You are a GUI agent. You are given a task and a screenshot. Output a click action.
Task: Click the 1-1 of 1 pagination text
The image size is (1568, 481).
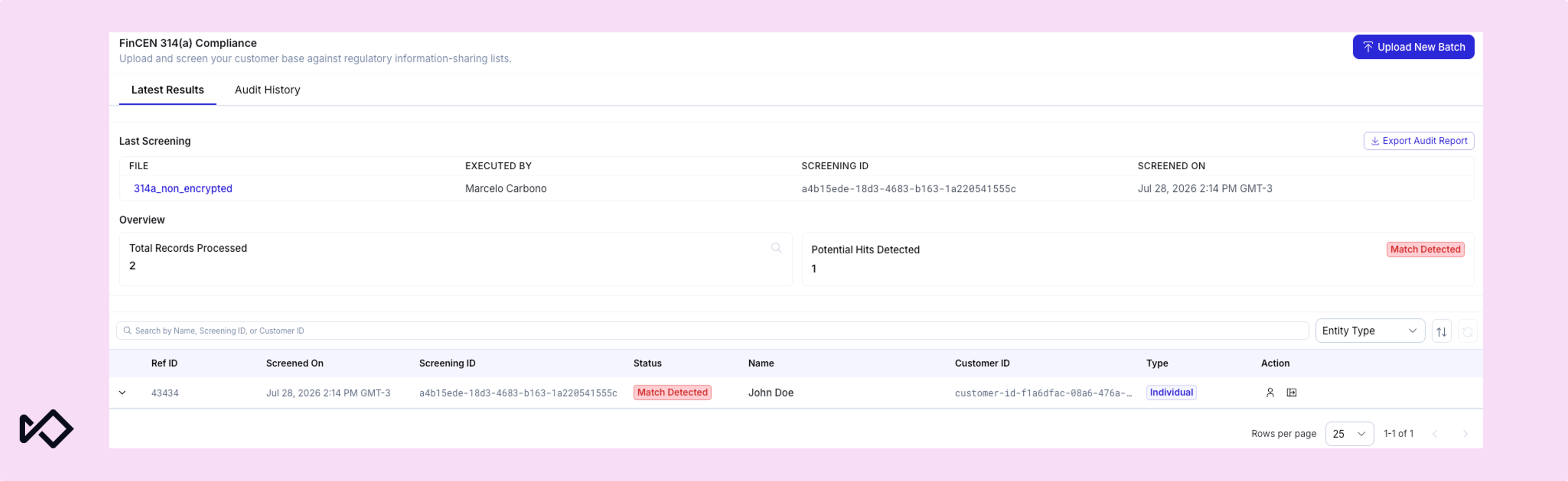coord(1398,434)
